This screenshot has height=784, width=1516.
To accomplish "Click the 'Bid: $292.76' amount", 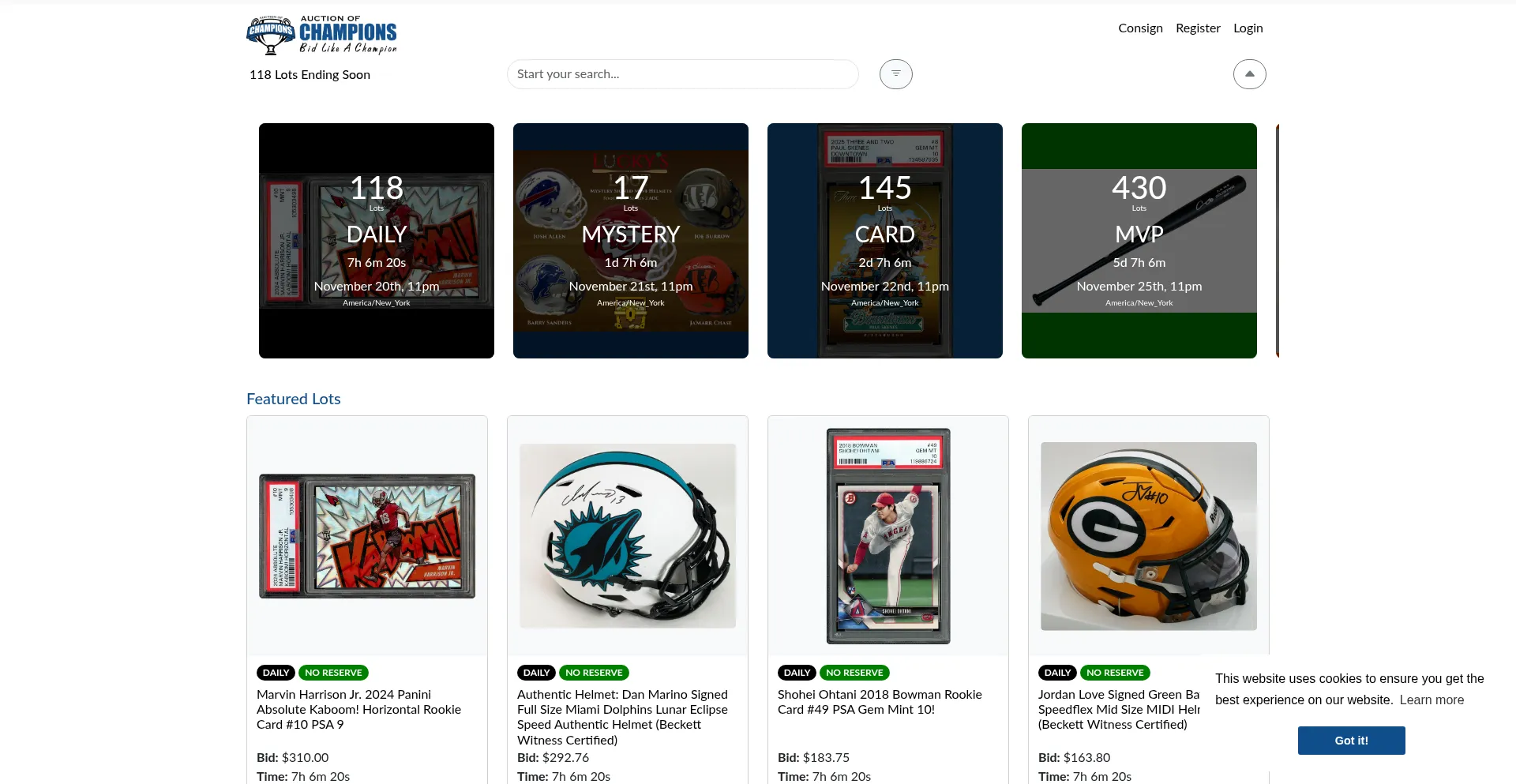I will click(553, 758).
